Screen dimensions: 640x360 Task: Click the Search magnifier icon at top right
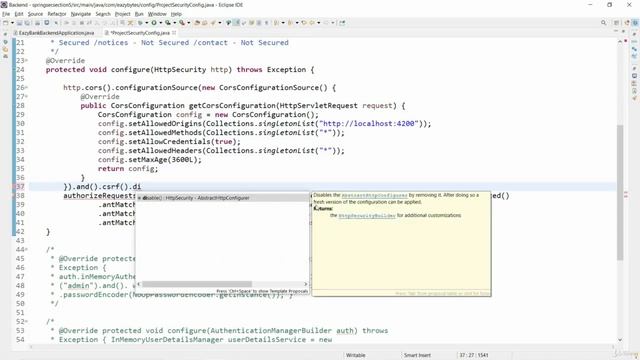(x=603, y=23)
